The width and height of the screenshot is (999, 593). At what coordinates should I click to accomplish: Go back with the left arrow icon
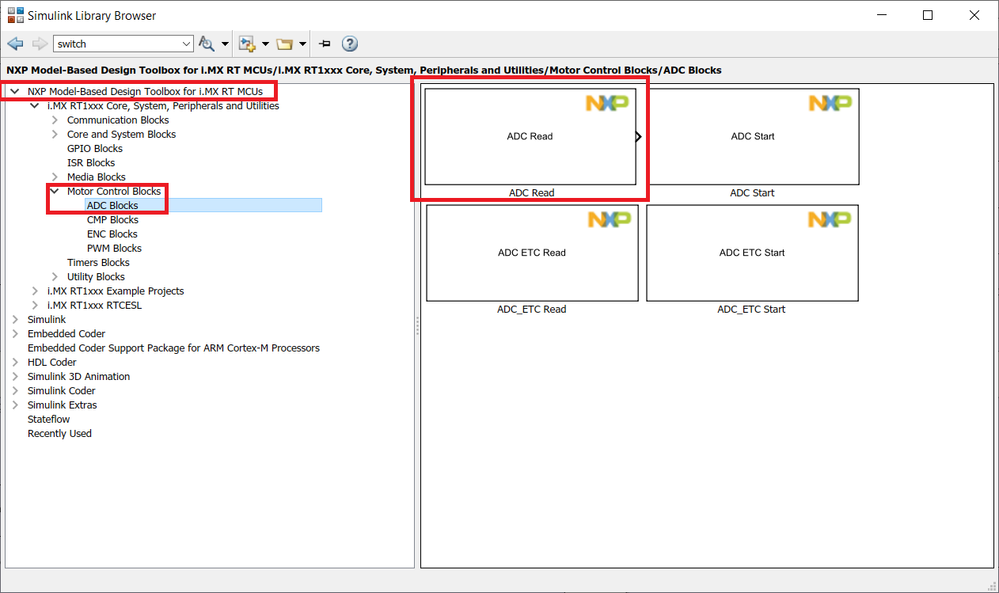pos(15,43)
